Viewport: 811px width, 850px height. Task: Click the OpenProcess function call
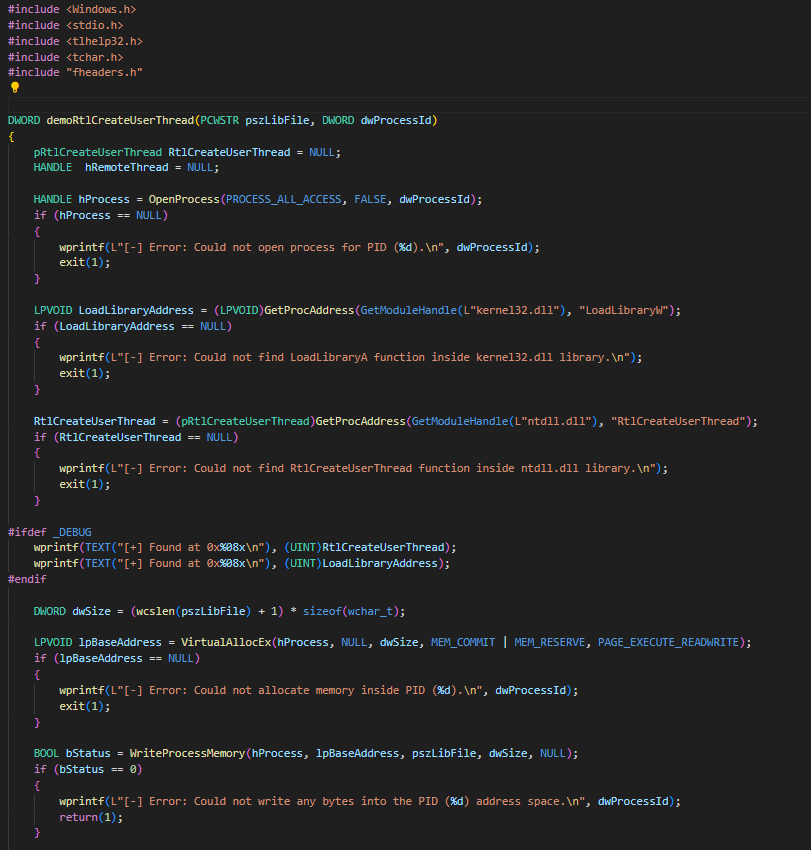[184, 199]
